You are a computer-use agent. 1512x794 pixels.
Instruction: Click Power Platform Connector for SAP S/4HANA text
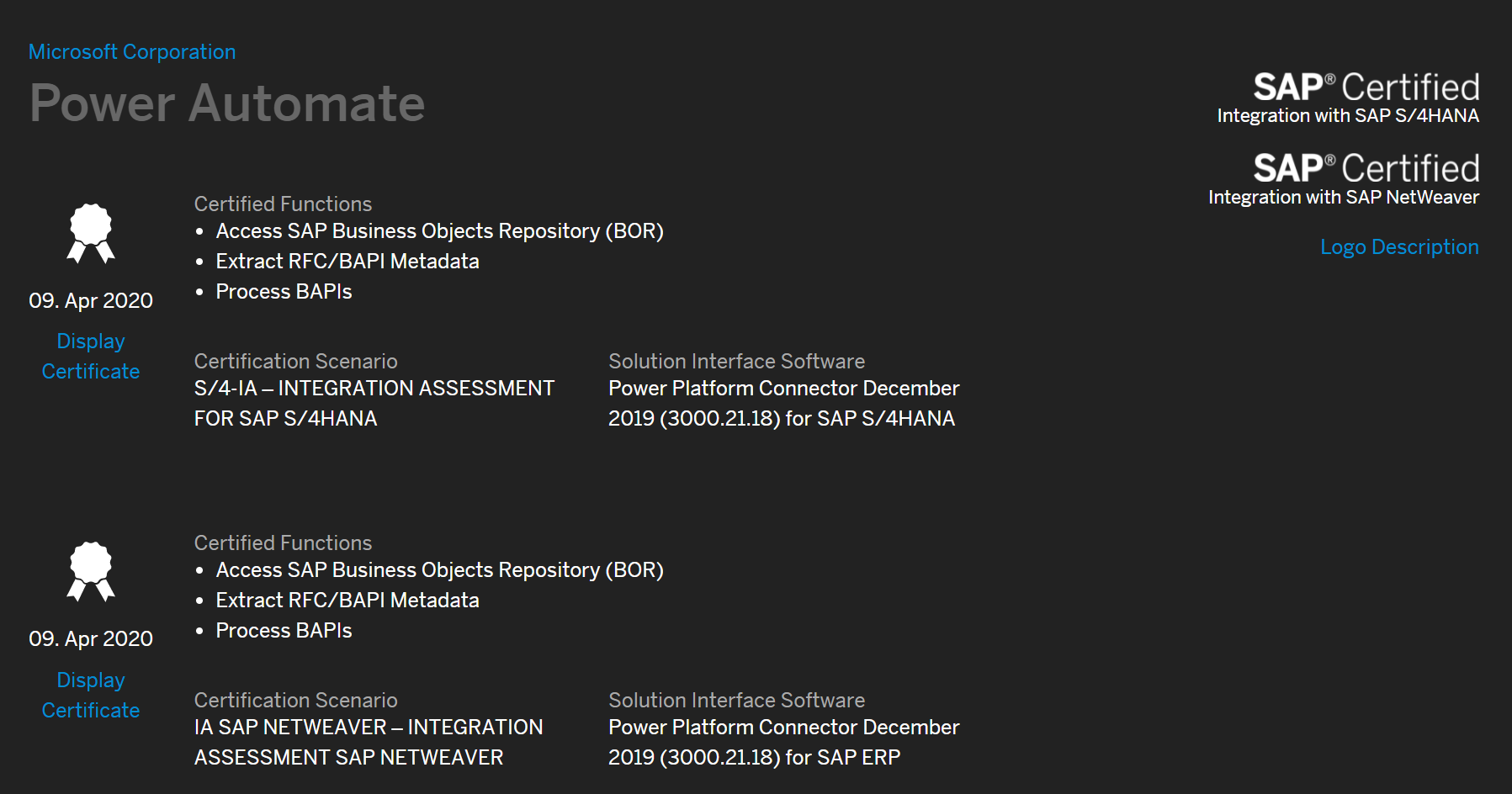pyautogui.click(x=783, y=404)
